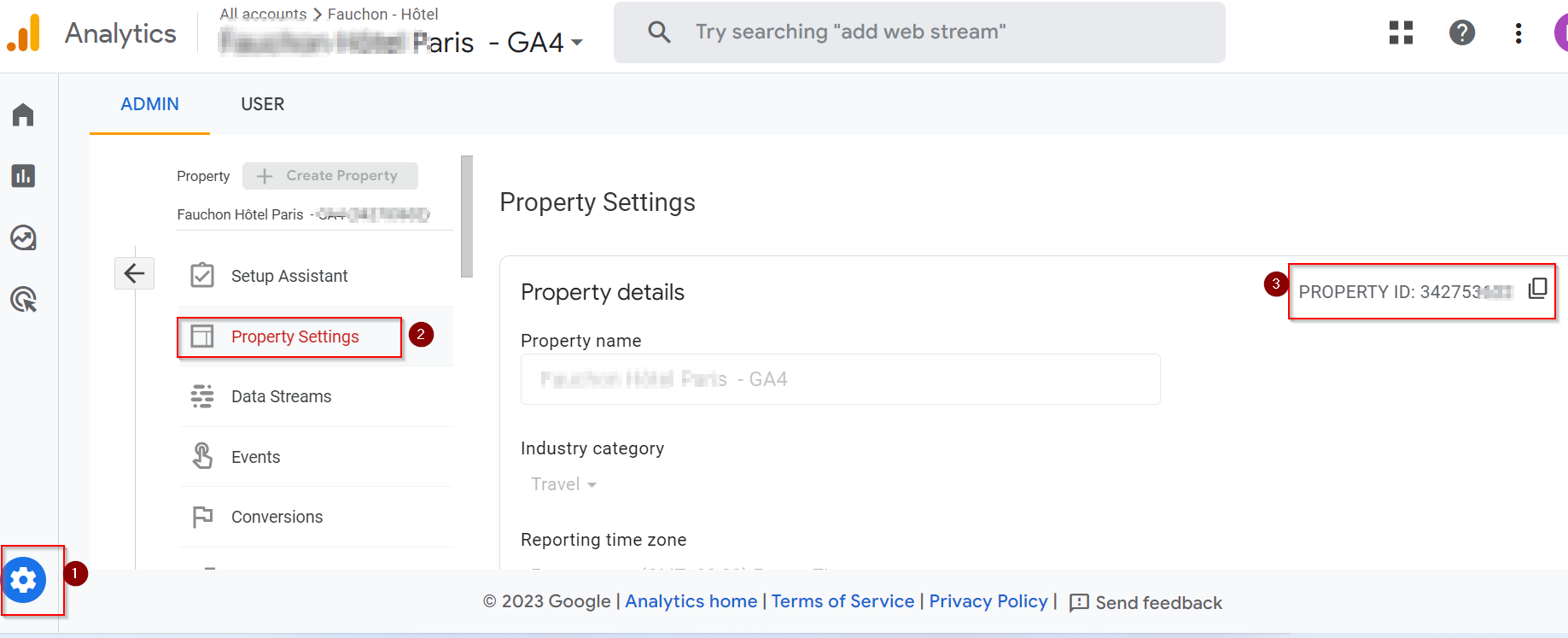Click the Admin gear icon
The height and width of the screenshot is (638, 1568).
24,581
